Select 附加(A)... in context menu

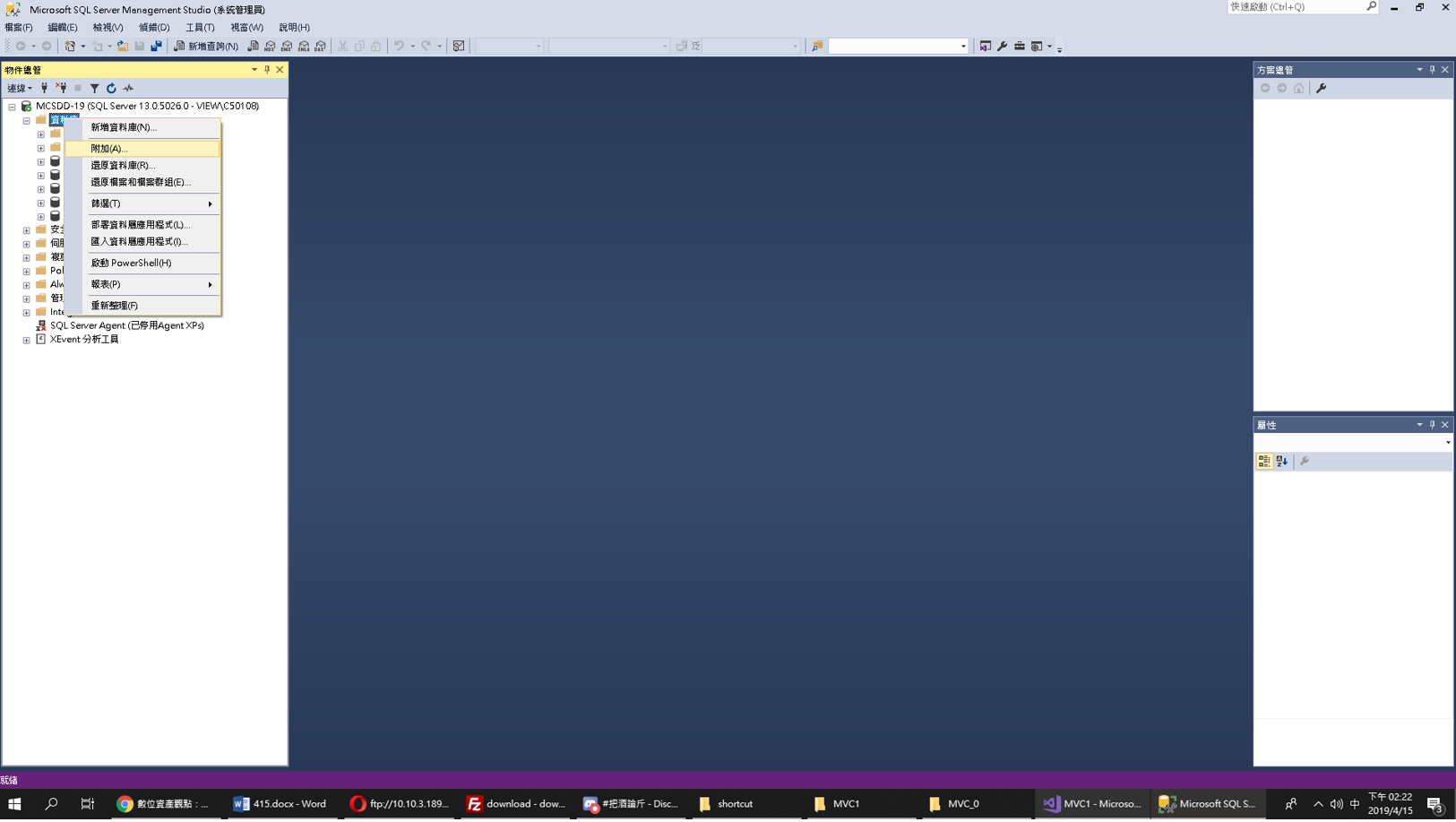pos(142,149)
